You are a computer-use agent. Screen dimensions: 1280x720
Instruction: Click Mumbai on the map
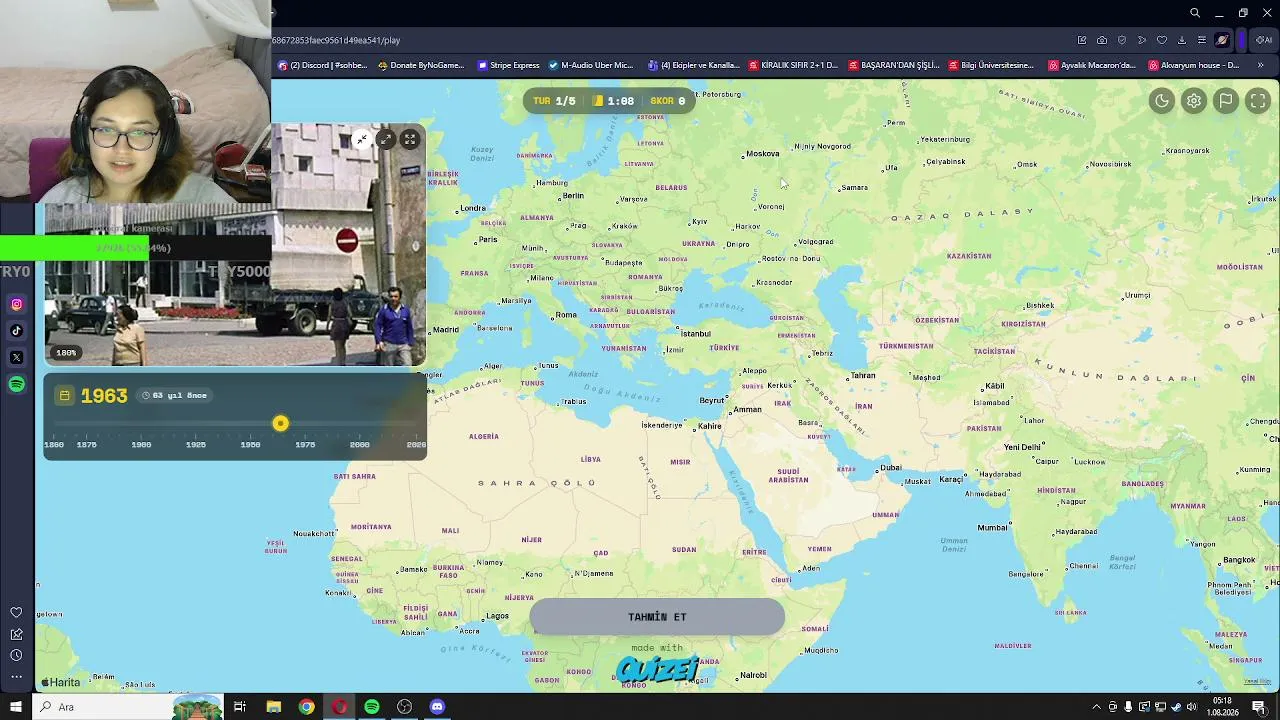pyautogui.click(x=992, y=527)
